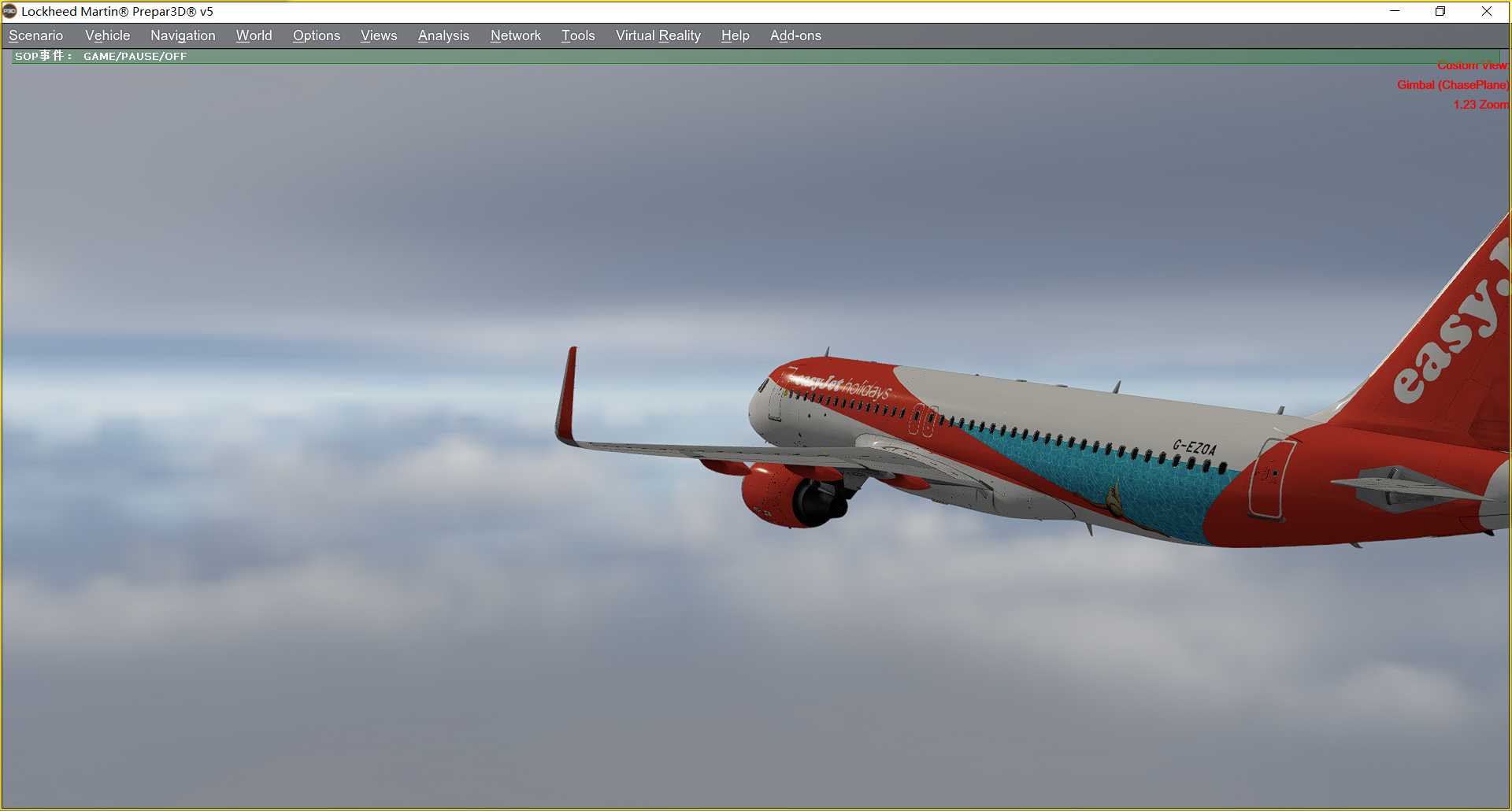The width and height of the screenshot is (1512, 811).
Task: Open the Navigation menu
Action: coord(183,35)
